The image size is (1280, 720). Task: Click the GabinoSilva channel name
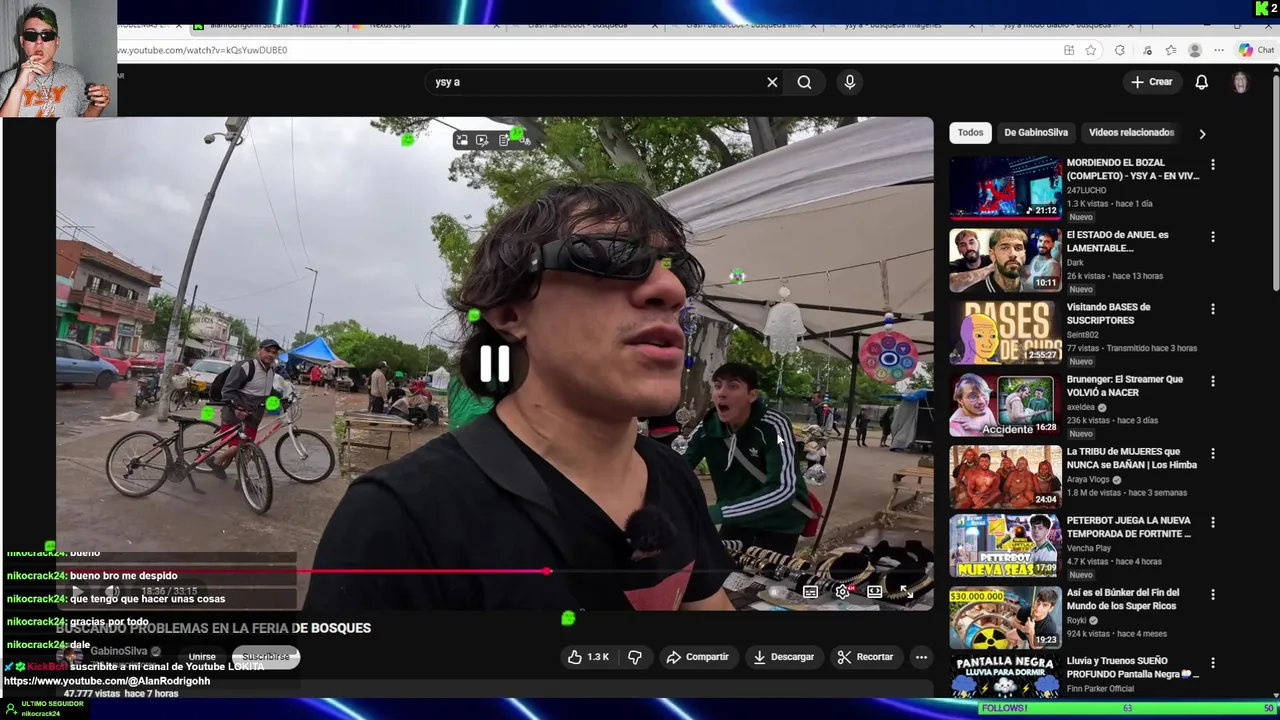pyautogui.click(x=119, y=651)
